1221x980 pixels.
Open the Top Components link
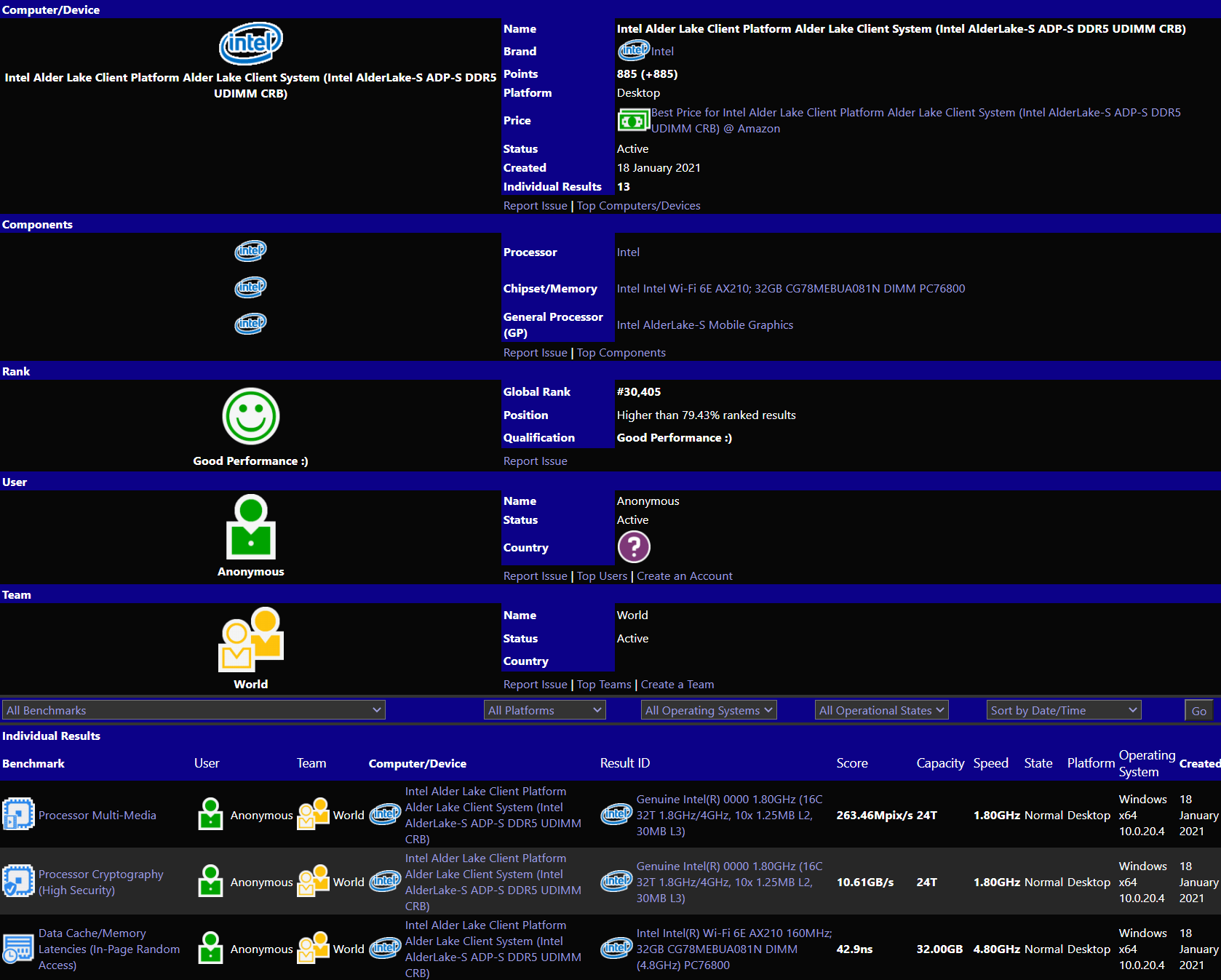(621, 353)
